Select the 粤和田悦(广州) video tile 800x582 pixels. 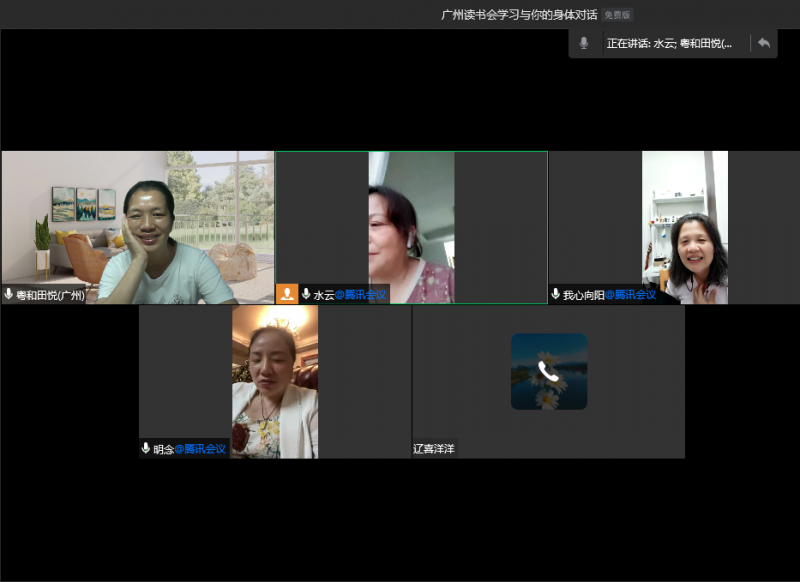pyautogui.click(x=137, y=220)
